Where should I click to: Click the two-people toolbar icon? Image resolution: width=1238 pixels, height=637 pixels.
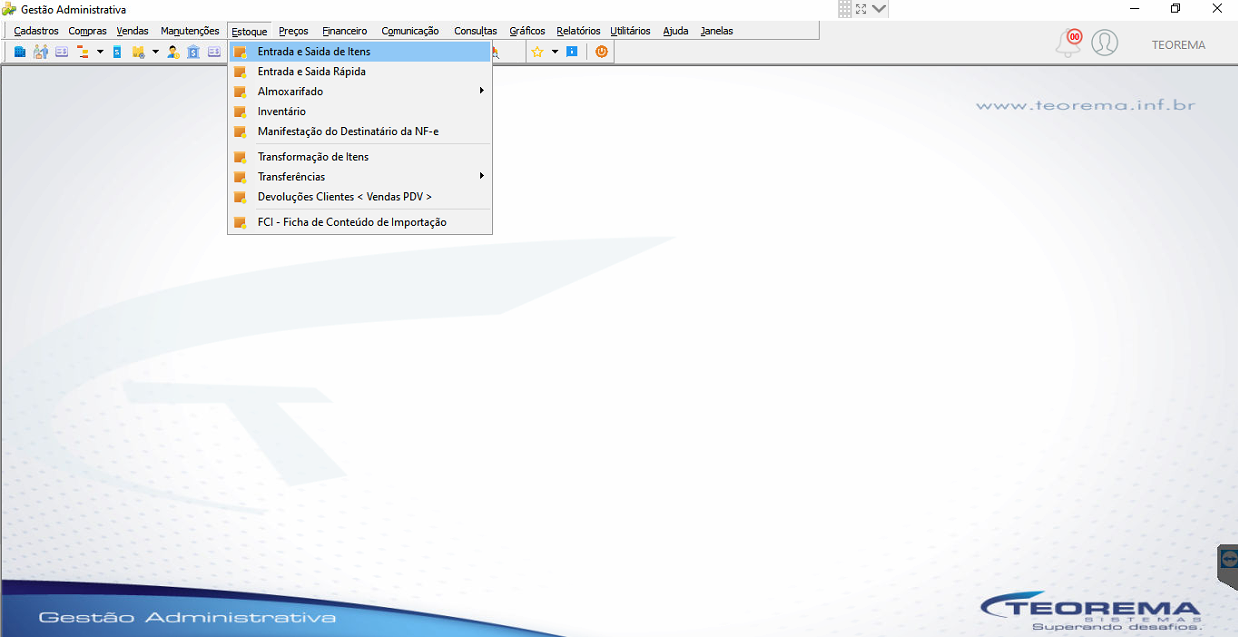tap(40, 51)
